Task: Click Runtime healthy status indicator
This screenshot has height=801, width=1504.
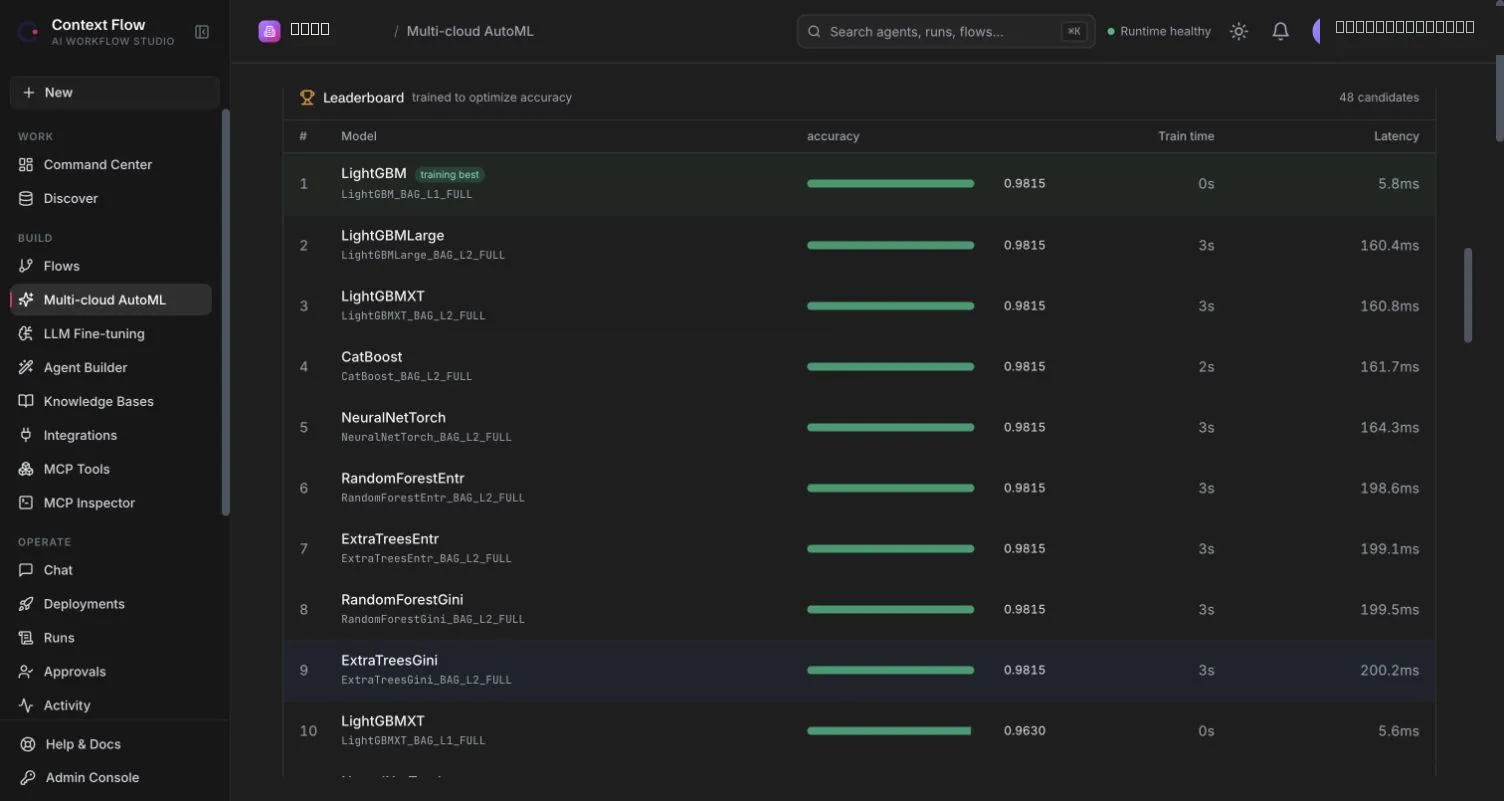Action: (1159, 32)
